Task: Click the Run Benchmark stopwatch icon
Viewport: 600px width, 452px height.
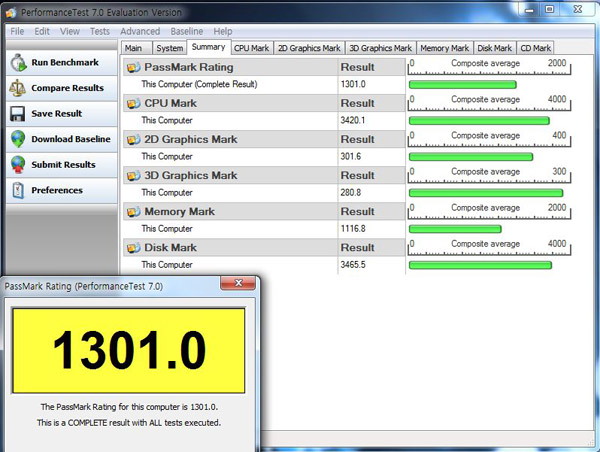Action: coord(18,62)
